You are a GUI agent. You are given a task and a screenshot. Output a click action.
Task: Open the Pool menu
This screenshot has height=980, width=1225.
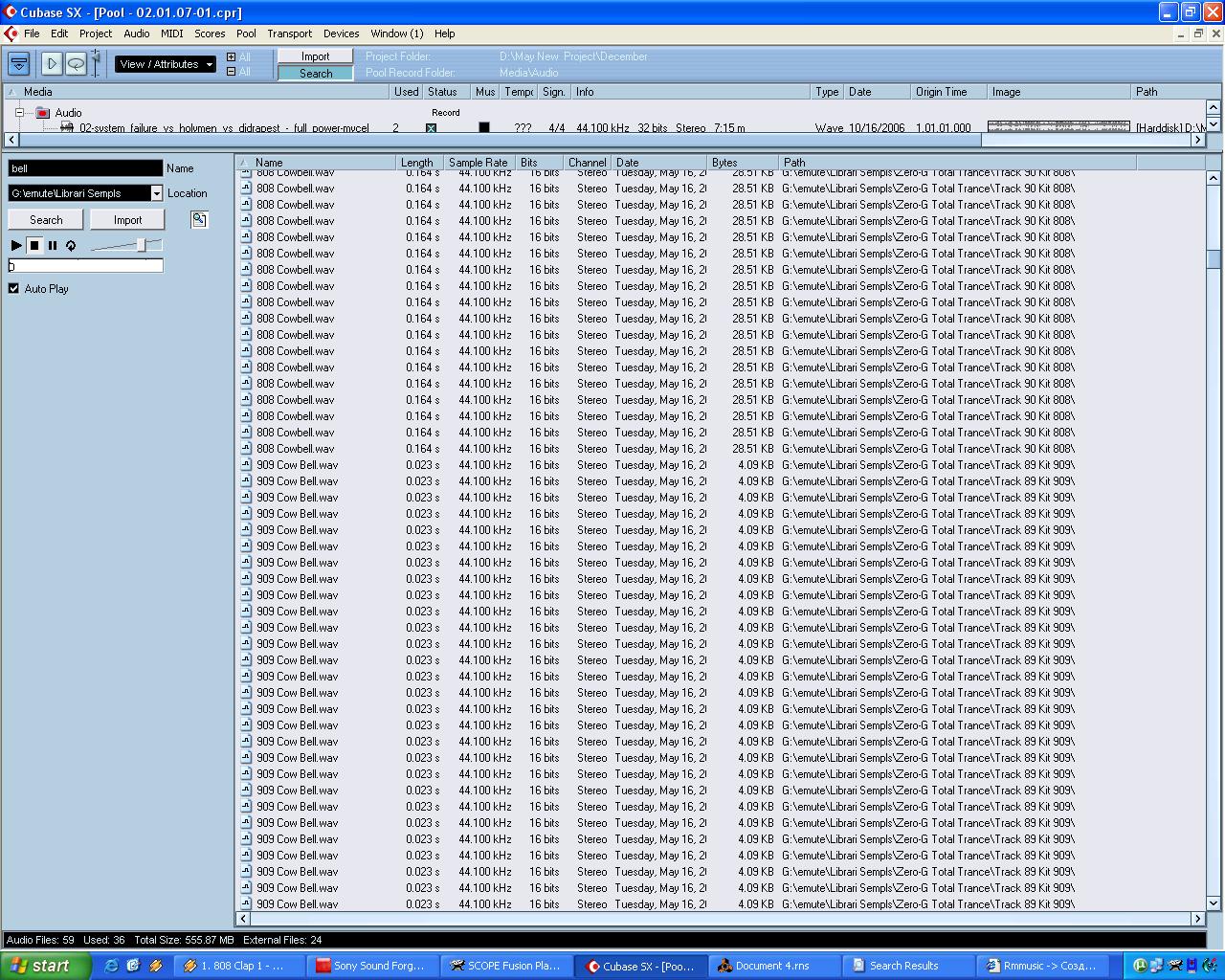246,33
